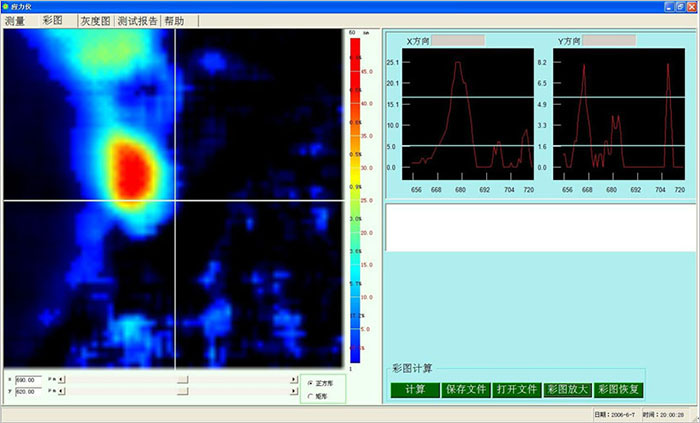The height and width of the screenshot is (423, 700).
Task: Switch to 灰度图 grayscale view
Action: click(96, 21)
